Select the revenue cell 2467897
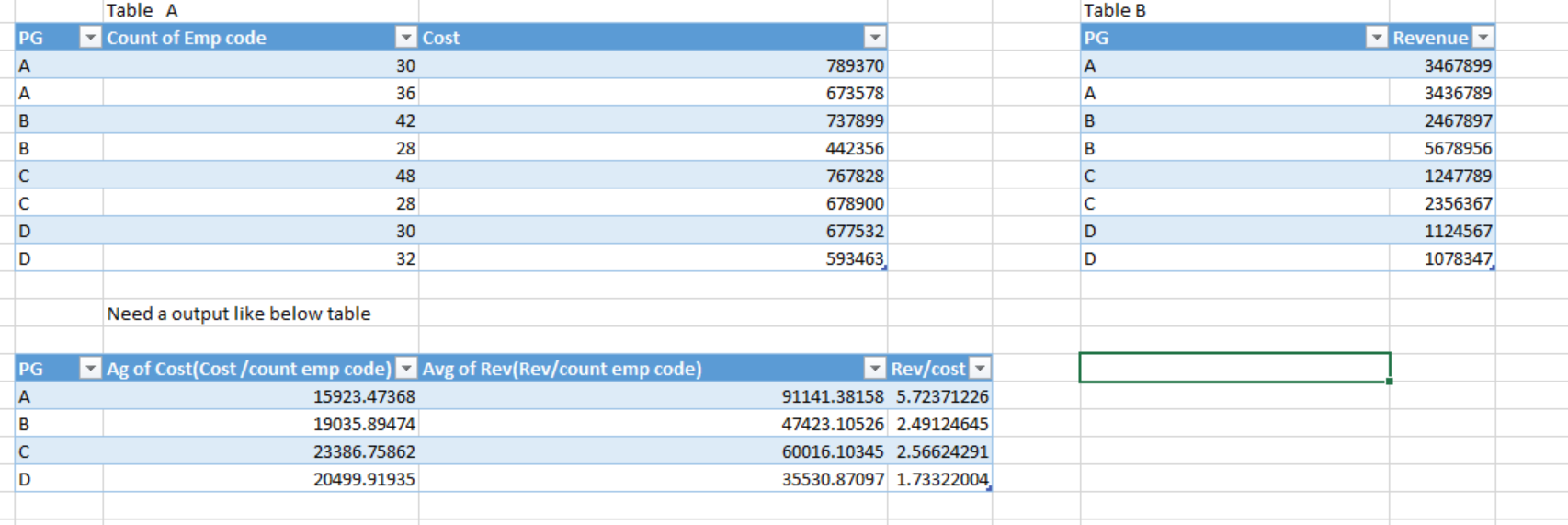 tap(1442, 120)
